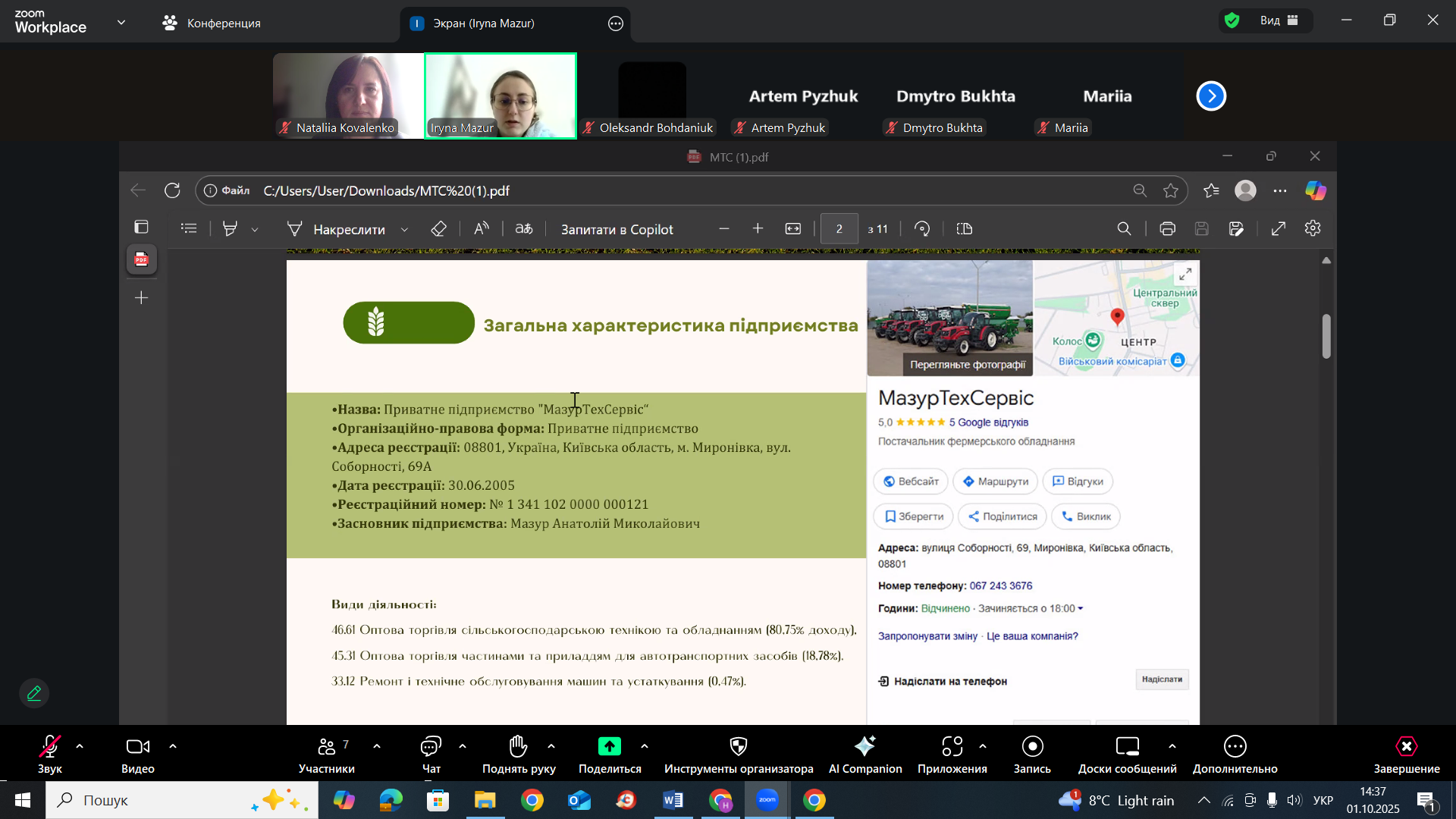Click the PDF search magnifier icon

pyautogui.click(x=1124, y=229)
